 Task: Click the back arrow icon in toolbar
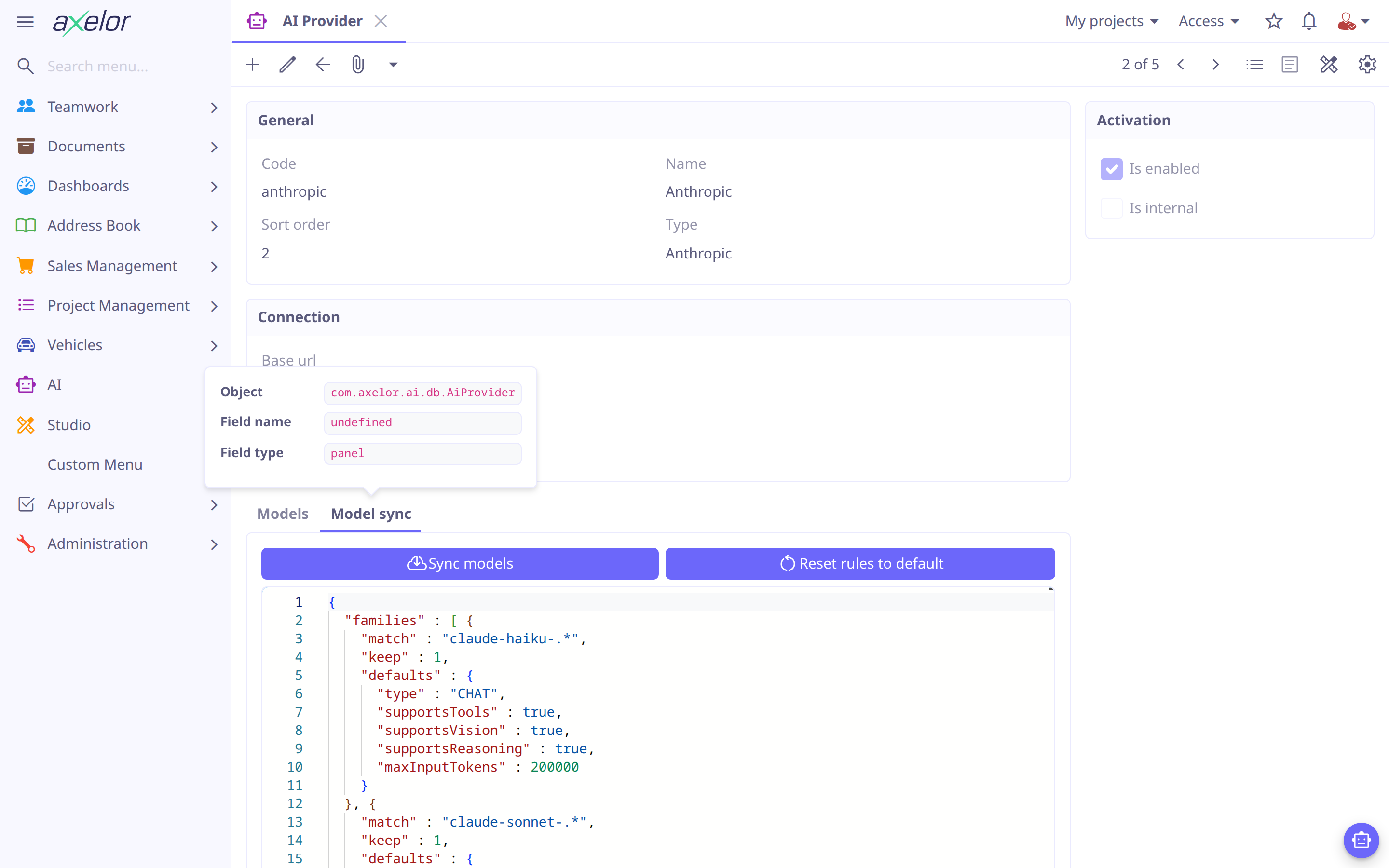323,64
